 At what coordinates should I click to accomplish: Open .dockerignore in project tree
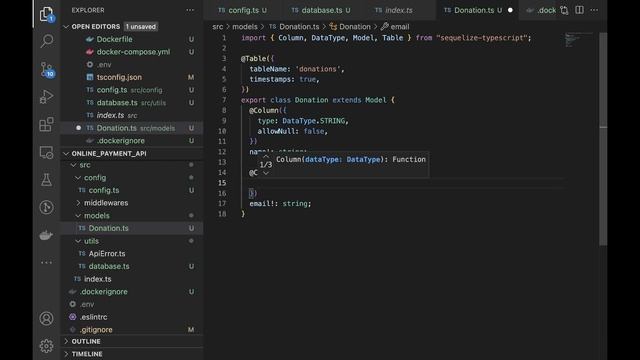tap(132, 291)
